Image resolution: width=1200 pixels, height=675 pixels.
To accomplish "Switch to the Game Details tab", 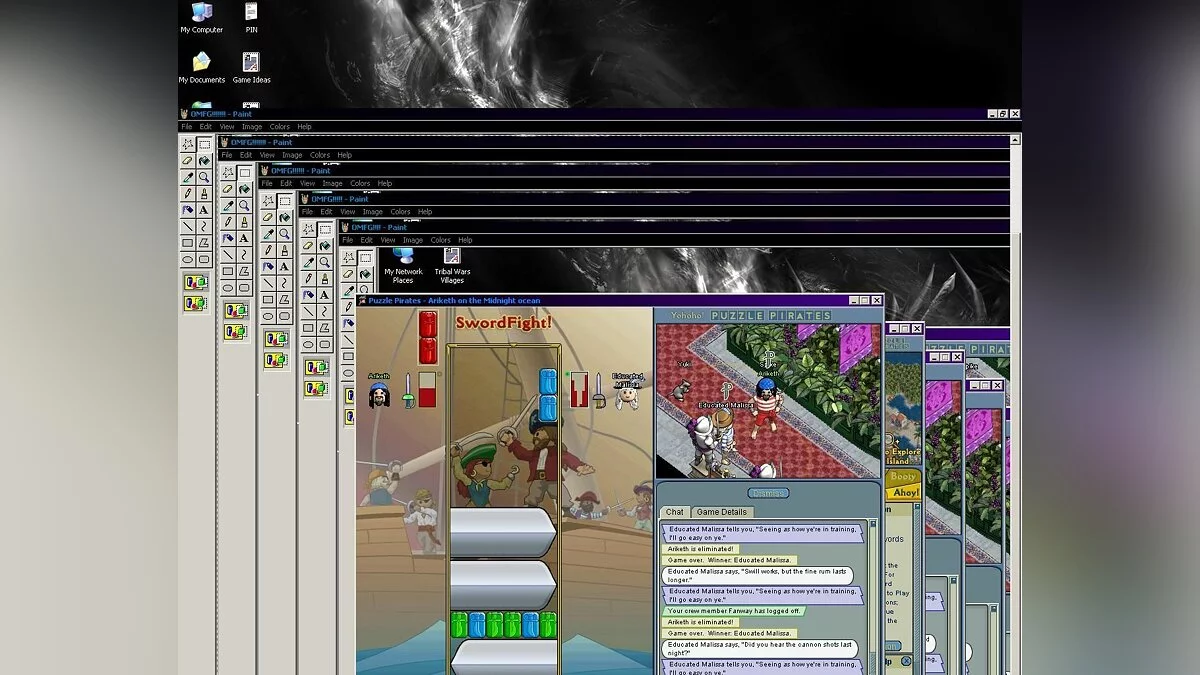I will pyautogui.click(x=721, y=512).
